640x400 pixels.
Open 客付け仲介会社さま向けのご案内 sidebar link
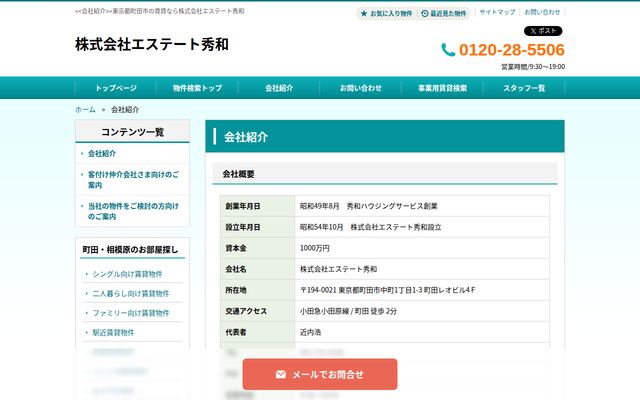pos(133,180)
